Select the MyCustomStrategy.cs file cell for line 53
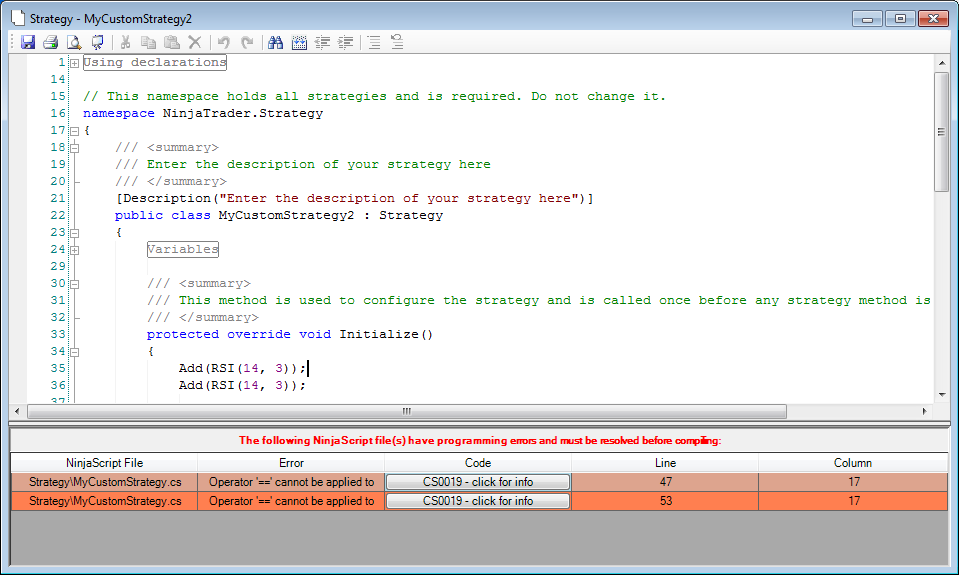 click(x=105, y=501)
